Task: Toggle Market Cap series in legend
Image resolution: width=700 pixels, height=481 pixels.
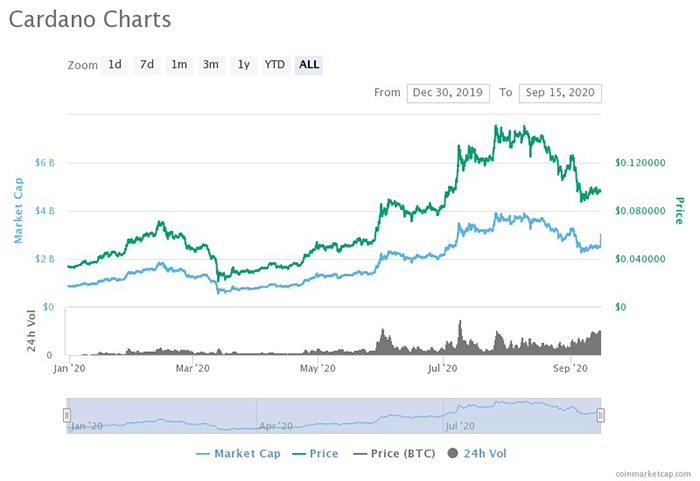Action: (x=240, y=453)
